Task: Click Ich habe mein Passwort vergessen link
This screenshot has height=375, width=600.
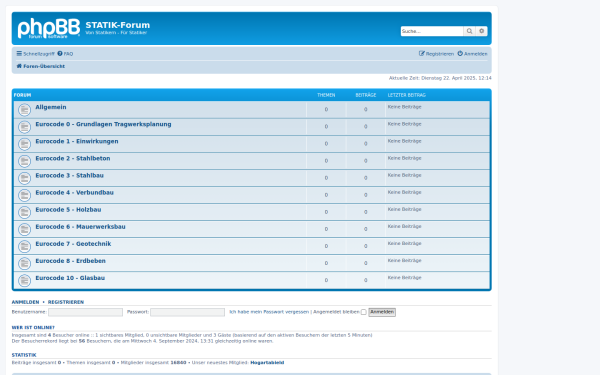Action: coord(269,312)
